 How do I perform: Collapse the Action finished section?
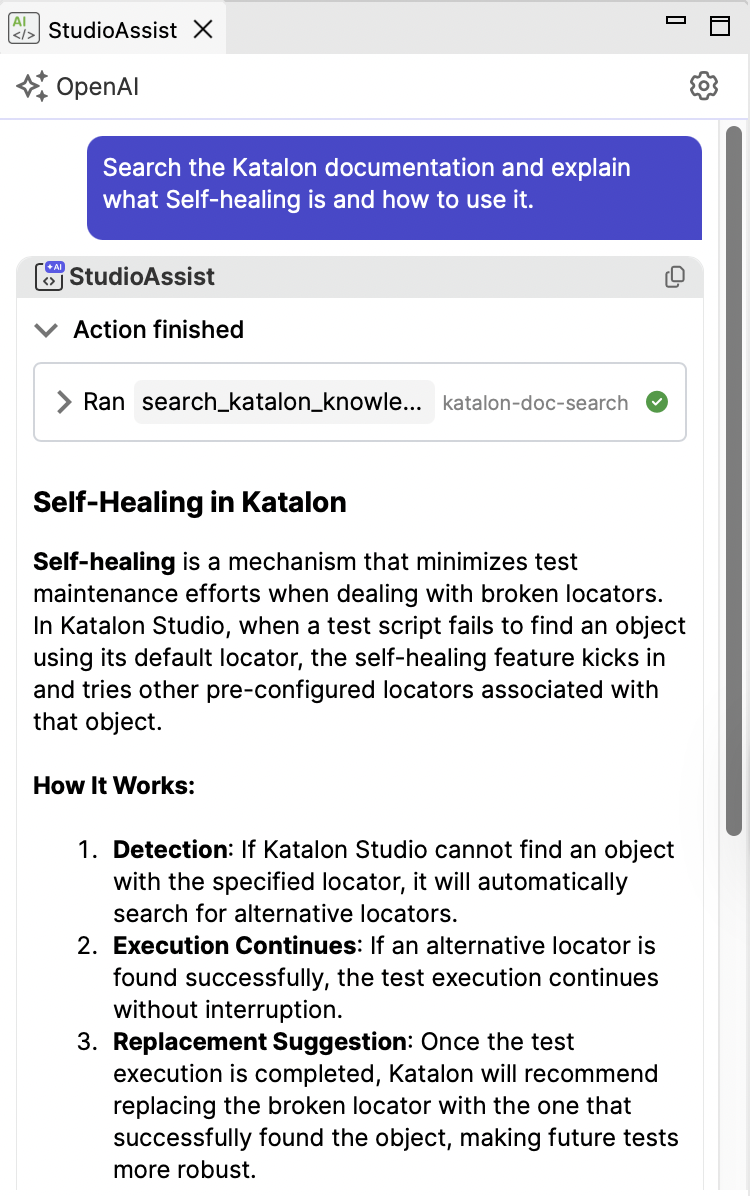[47, 330]
